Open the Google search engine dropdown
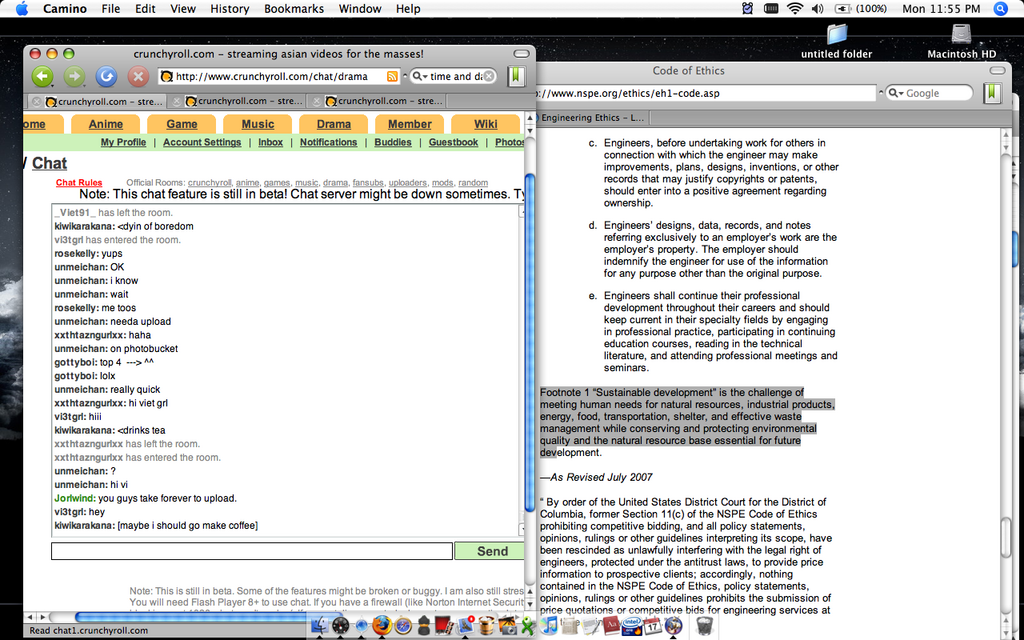Viewport: 1024px width, 640px height. pyautogui.click(x=895, y=93)
